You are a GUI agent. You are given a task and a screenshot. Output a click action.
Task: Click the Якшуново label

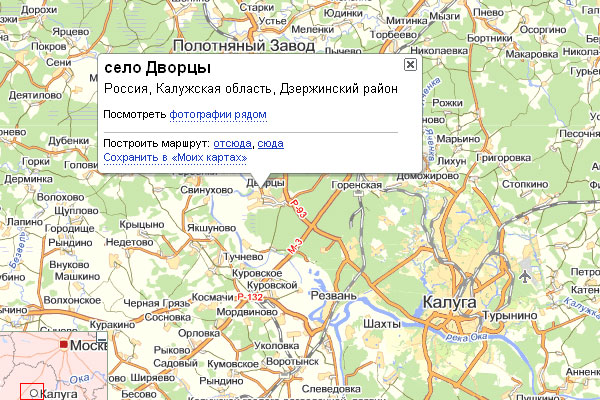pos(212,228)
